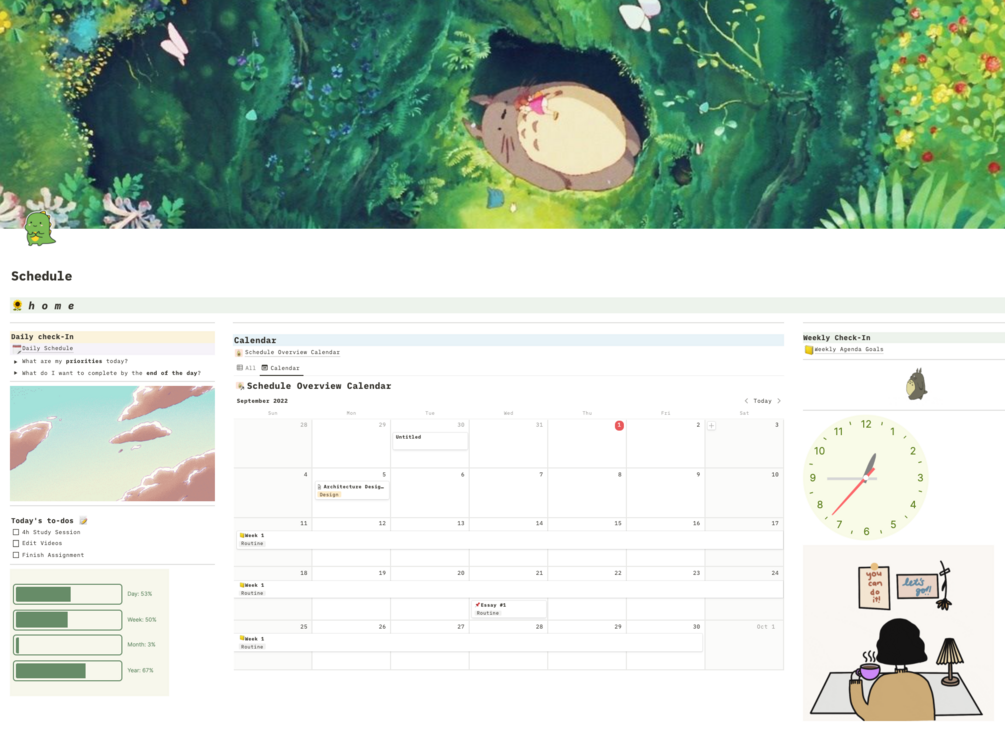
Task: Click the 'Oct 1' date cell label
Action: point(765,627)
